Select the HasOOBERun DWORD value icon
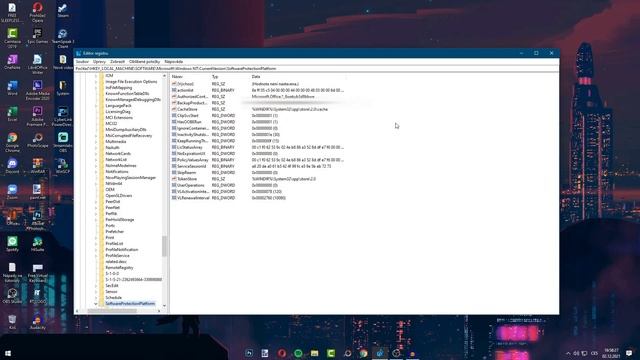This screenshot has width=640, height=360. 174,122
